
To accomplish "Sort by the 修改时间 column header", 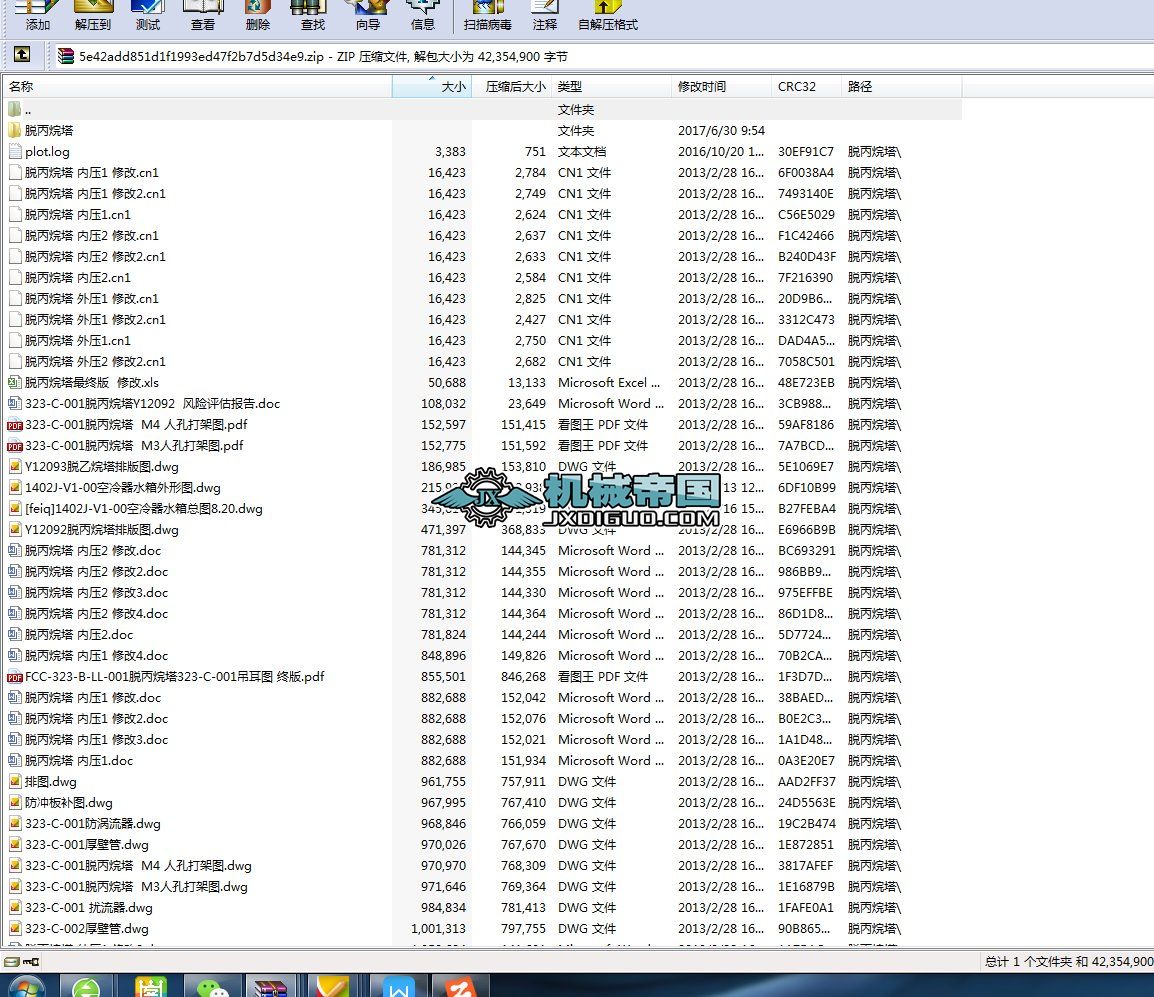I will [x=722, y=86].
